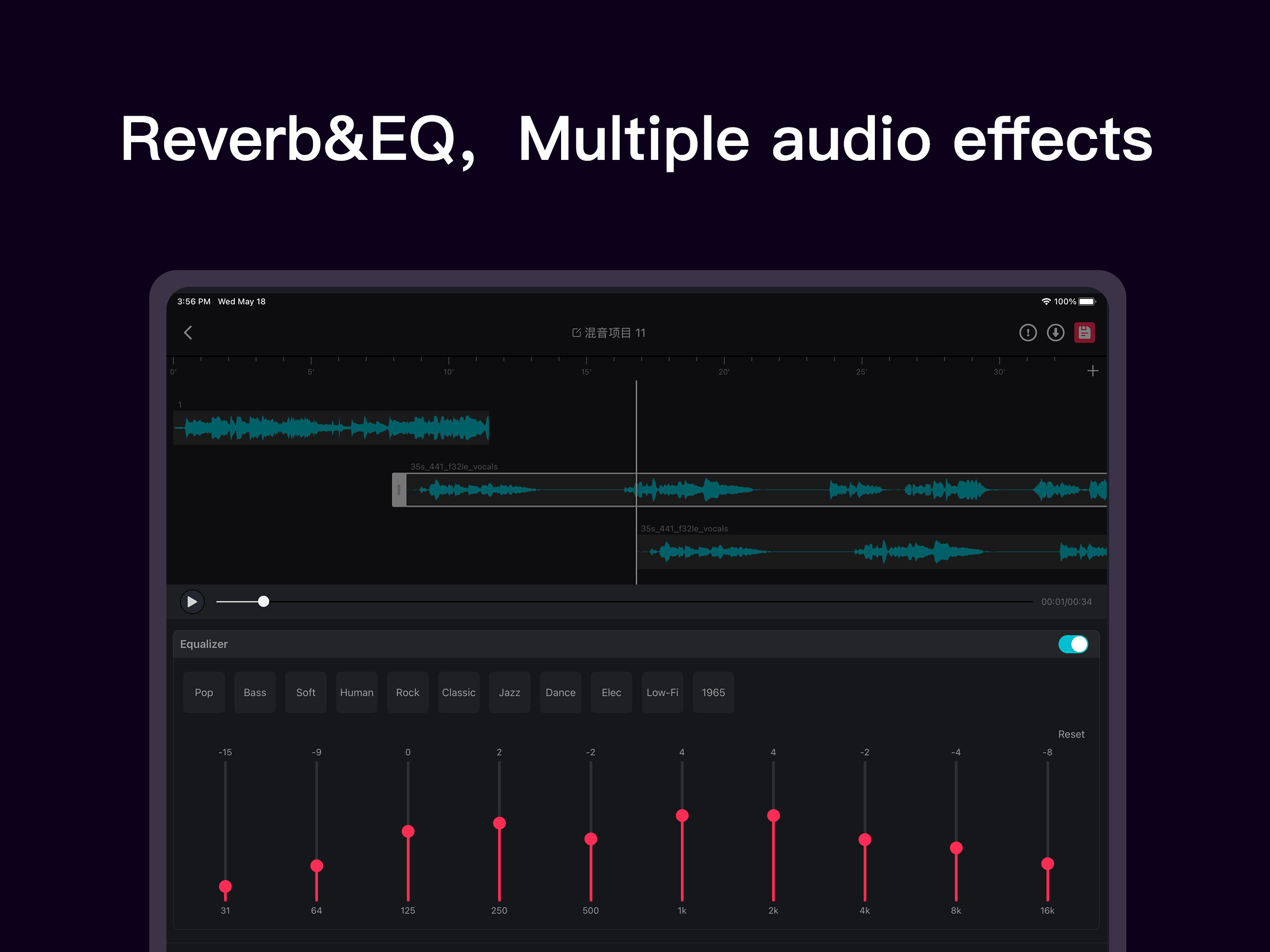Image resolution: width=1270 pixels, height=952 pixels.
Task: Click the 31 Hz band slider knob
Action: pyautogui.click(x=225, y=886)
